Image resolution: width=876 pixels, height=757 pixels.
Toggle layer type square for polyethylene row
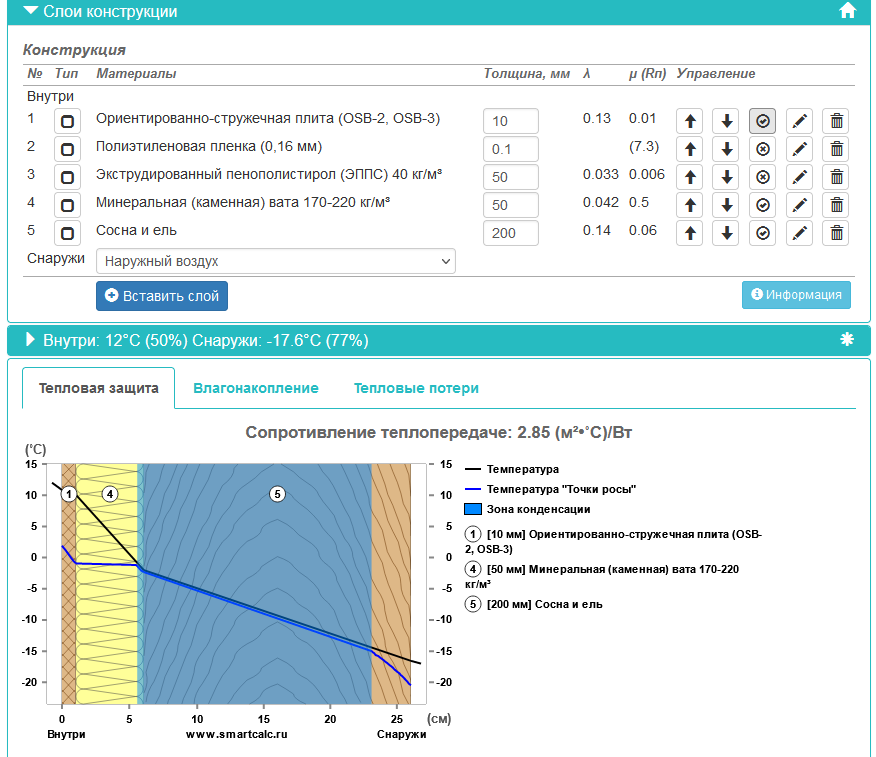(67, 149)
